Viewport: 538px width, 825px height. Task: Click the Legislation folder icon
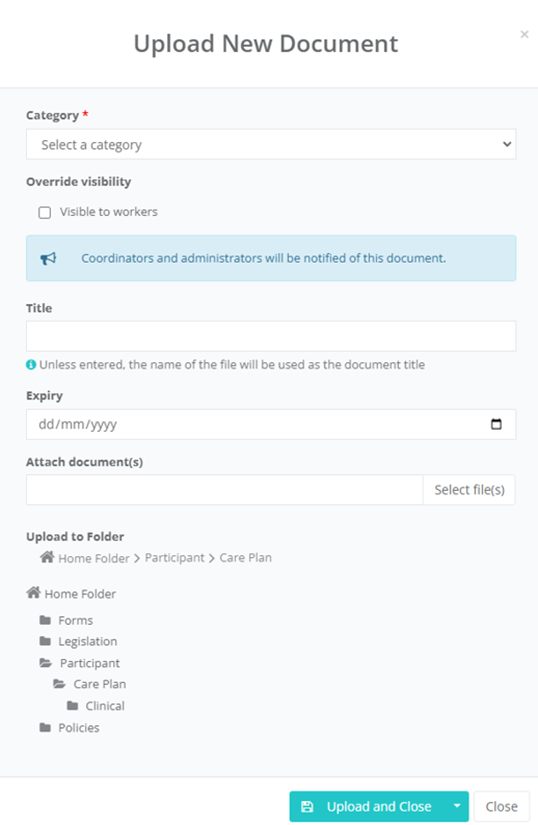(45, 641)
